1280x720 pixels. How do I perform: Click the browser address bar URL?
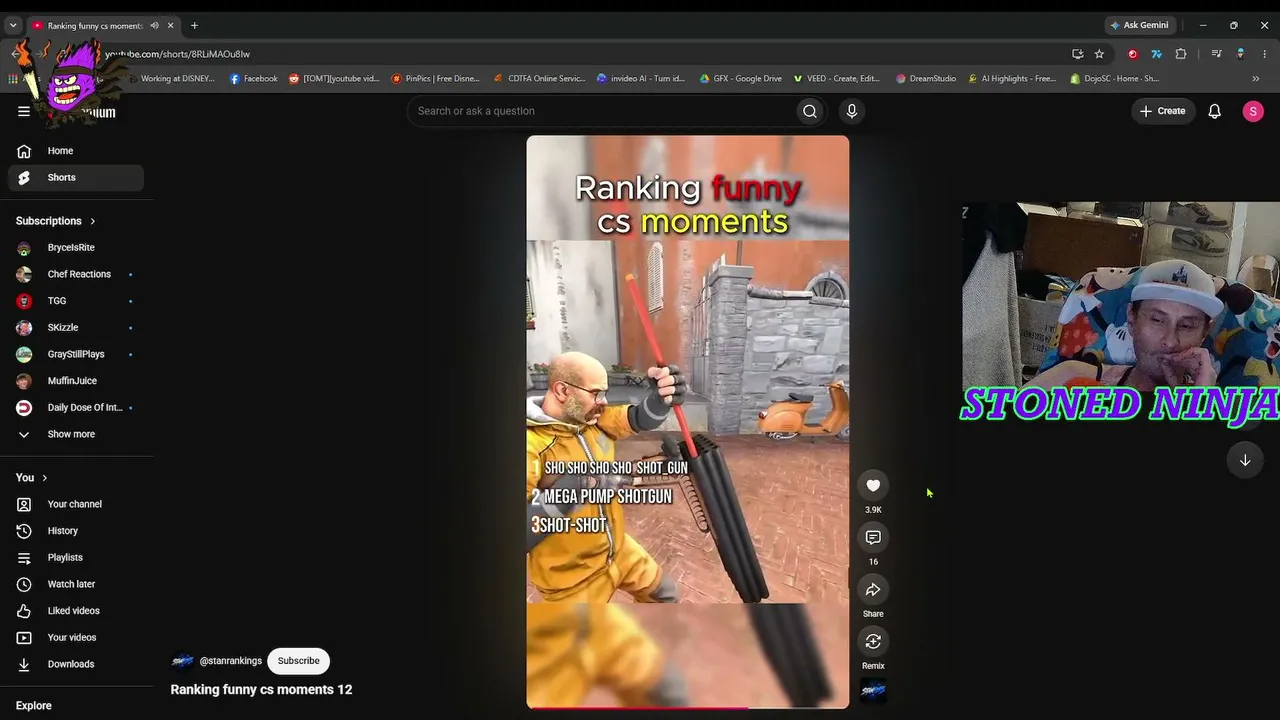pyautogui.click(x=178, y=54)
